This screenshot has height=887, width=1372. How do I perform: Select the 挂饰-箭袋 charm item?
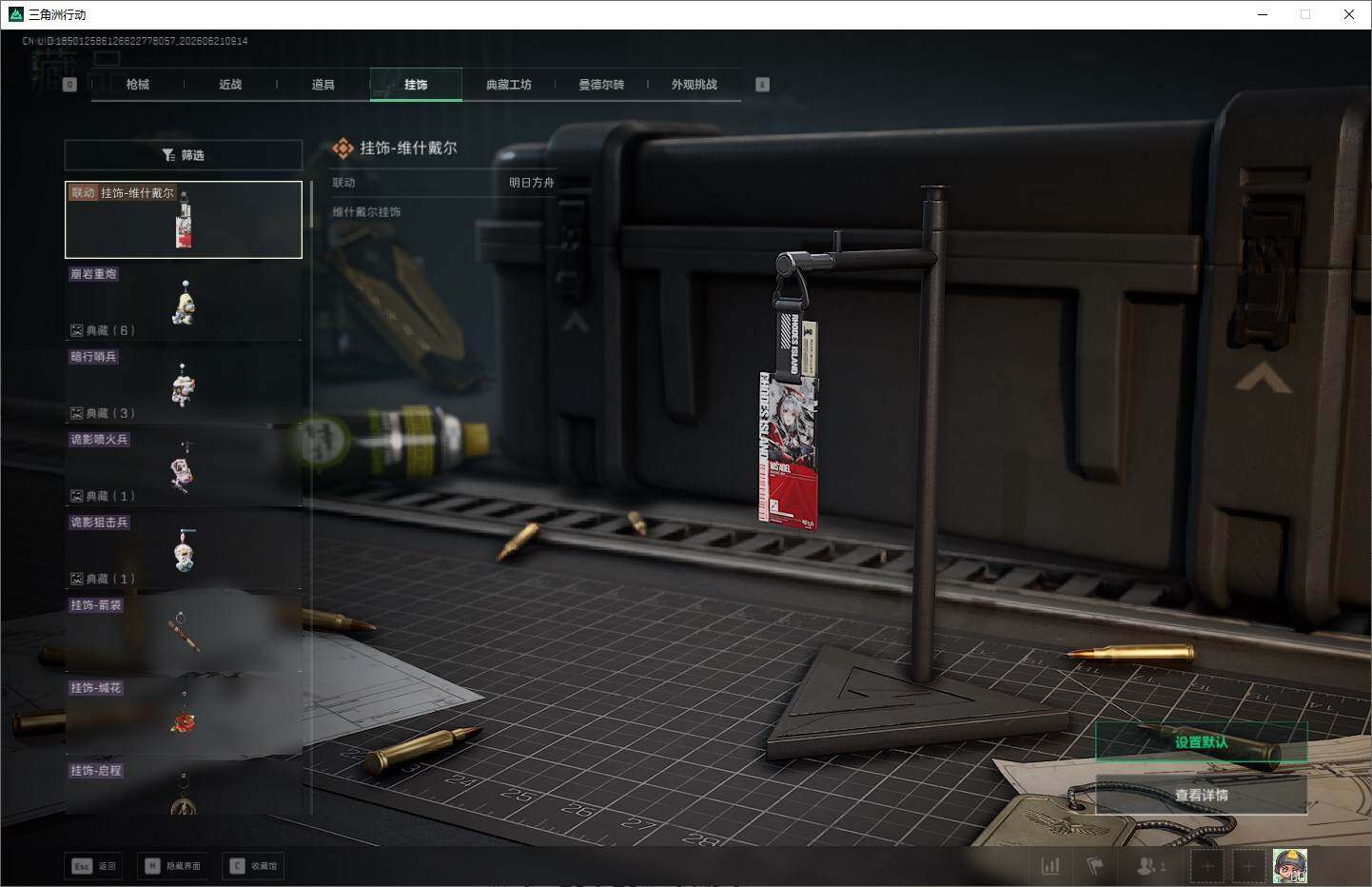point(184,633)
